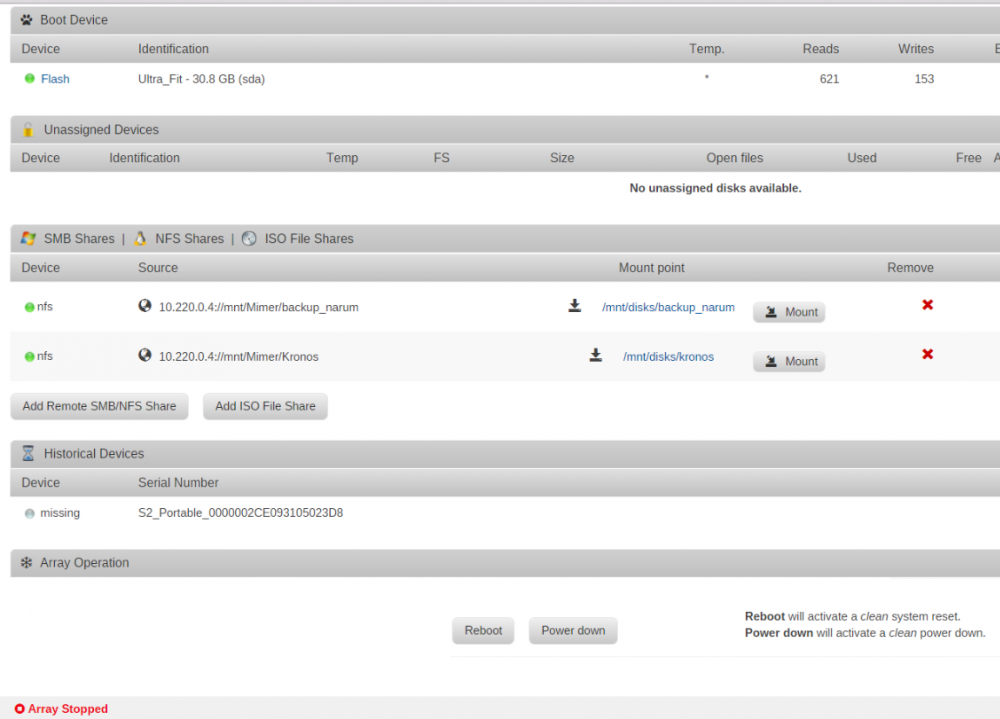Click the Array Stopped status text
Image resolution: width=1000 pixels, height=719 pixels.
[x=68, y=709]
